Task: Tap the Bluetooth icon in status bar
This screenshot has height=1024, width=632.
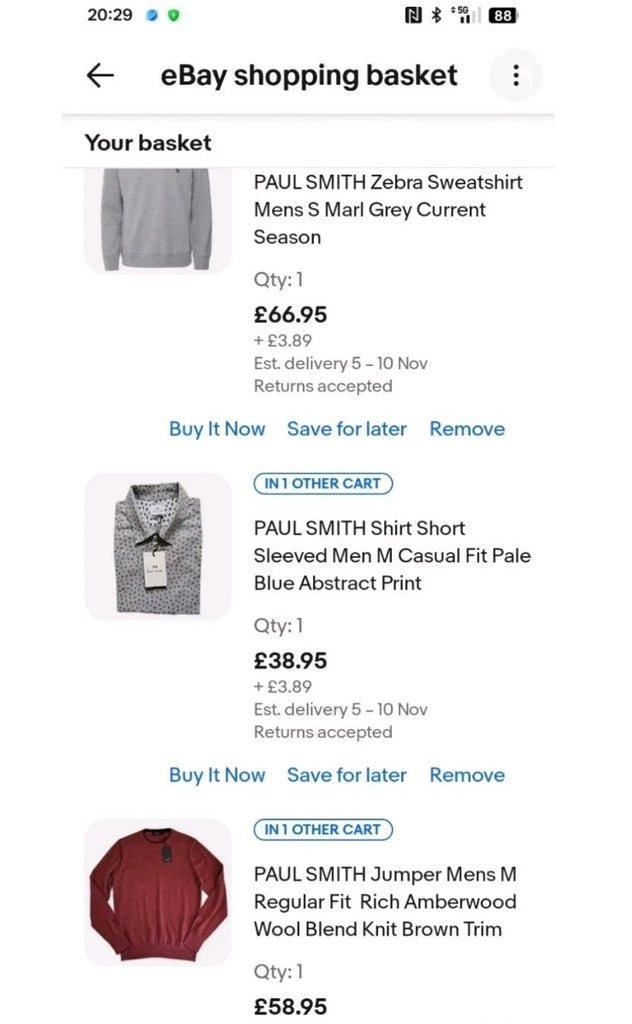Action: 436,16
